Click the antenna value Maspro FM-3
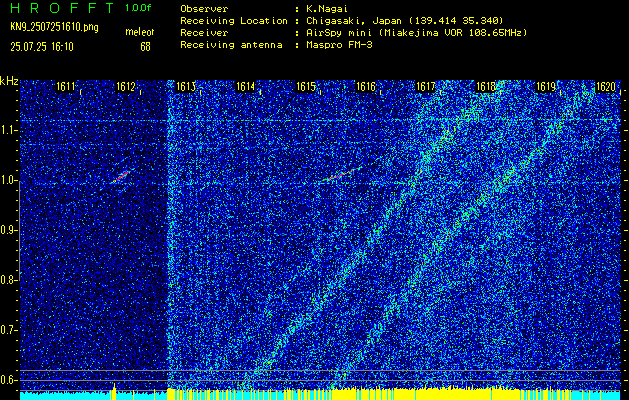This screenshot has height=400, width=629. click(339, 45)
